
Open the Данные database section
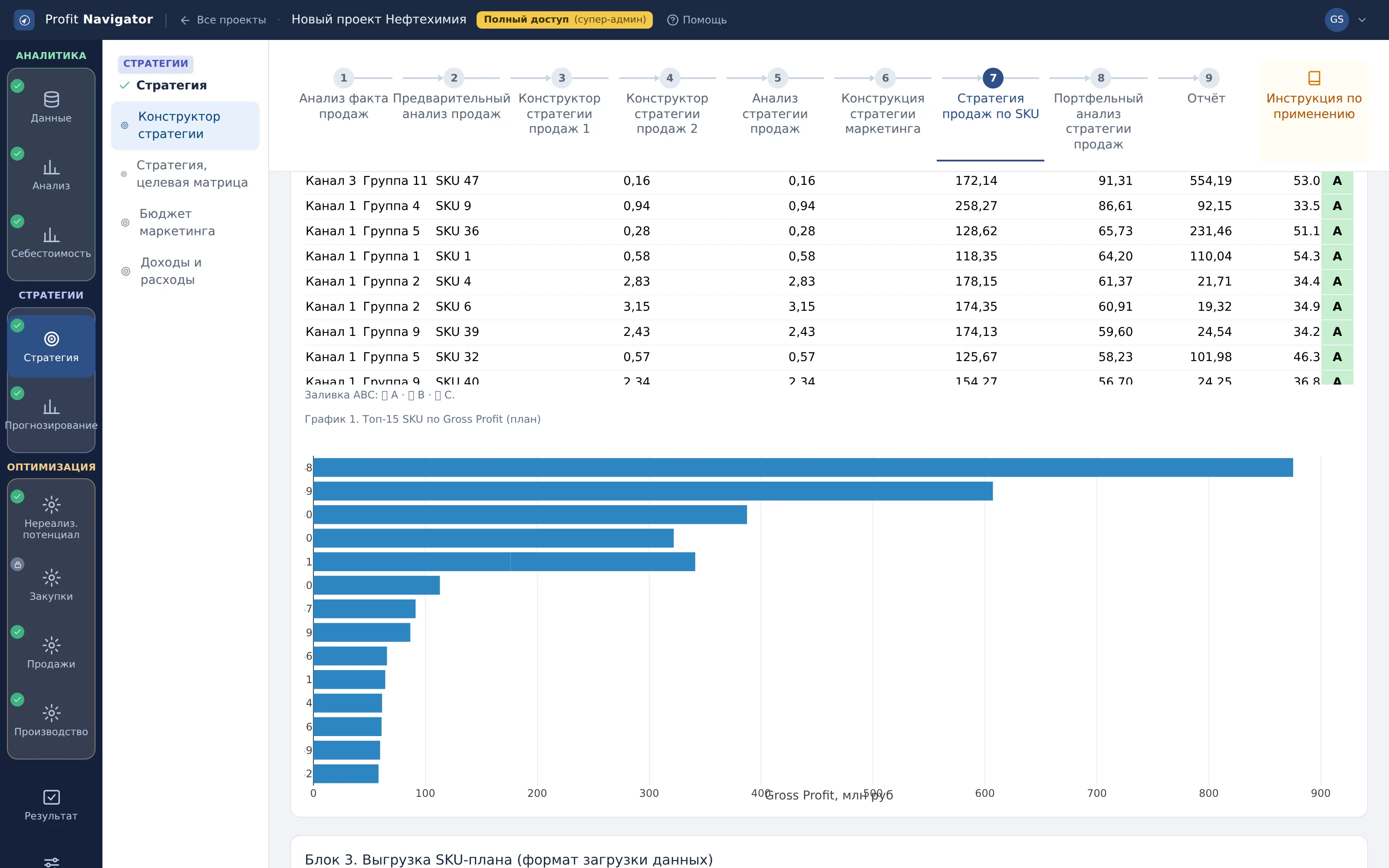(x=51, y=107)
